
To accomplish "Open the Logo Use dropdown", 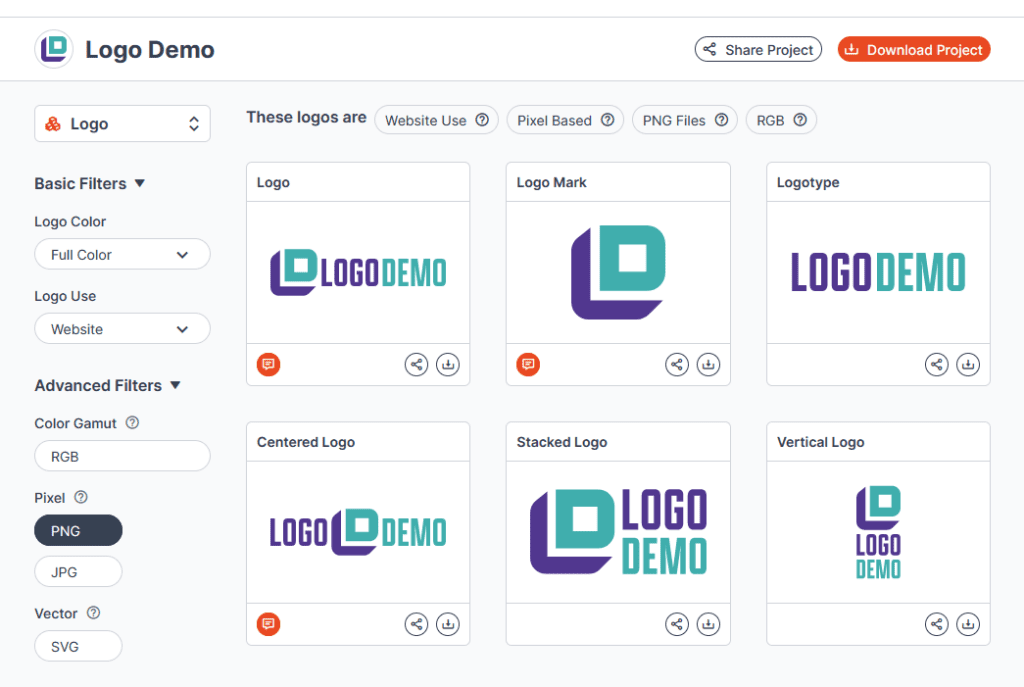I will pos(122,328).
